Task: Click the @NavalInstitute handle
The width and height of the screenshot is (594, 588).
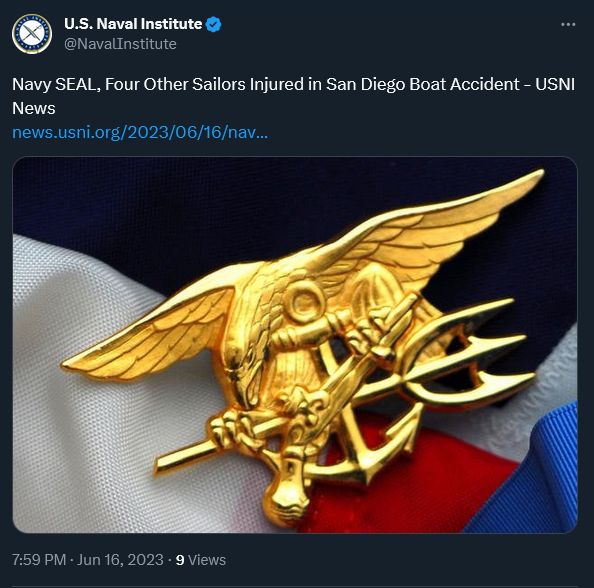Action: click(x=120, y=44)
